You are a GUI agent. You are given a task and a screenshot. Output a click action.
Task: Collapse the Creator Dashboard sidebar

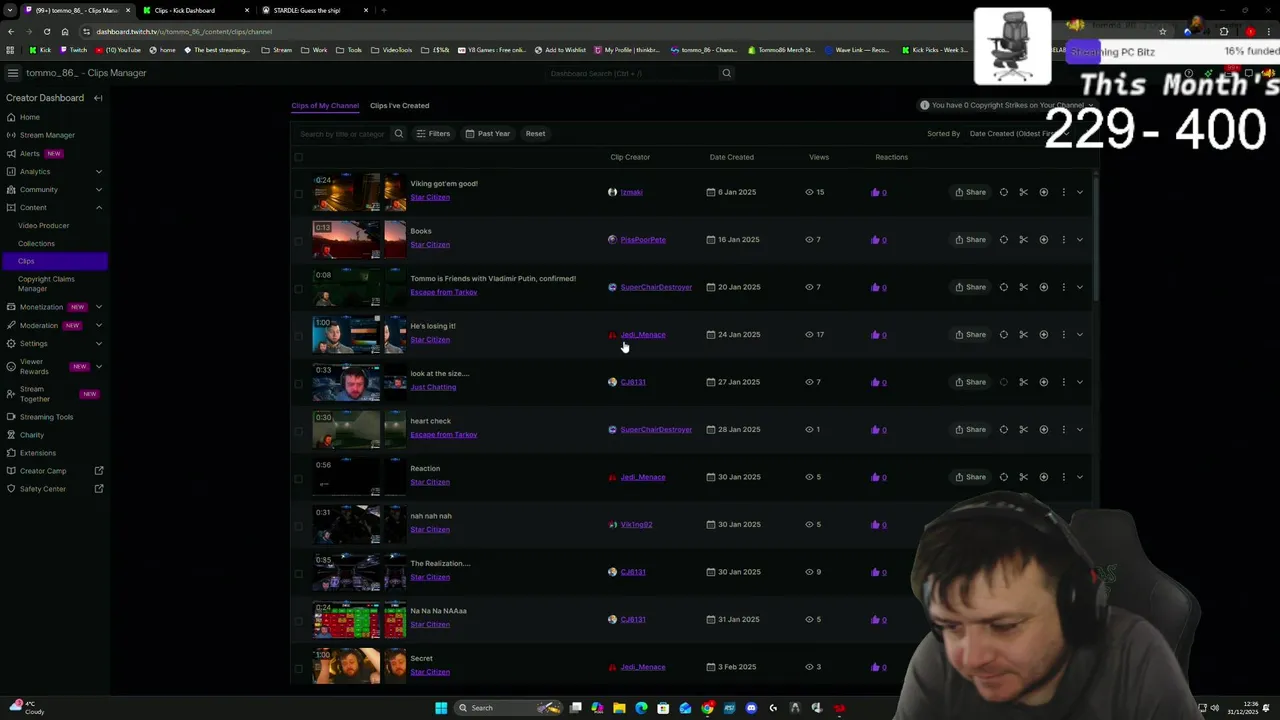click(x=98, y=98)
